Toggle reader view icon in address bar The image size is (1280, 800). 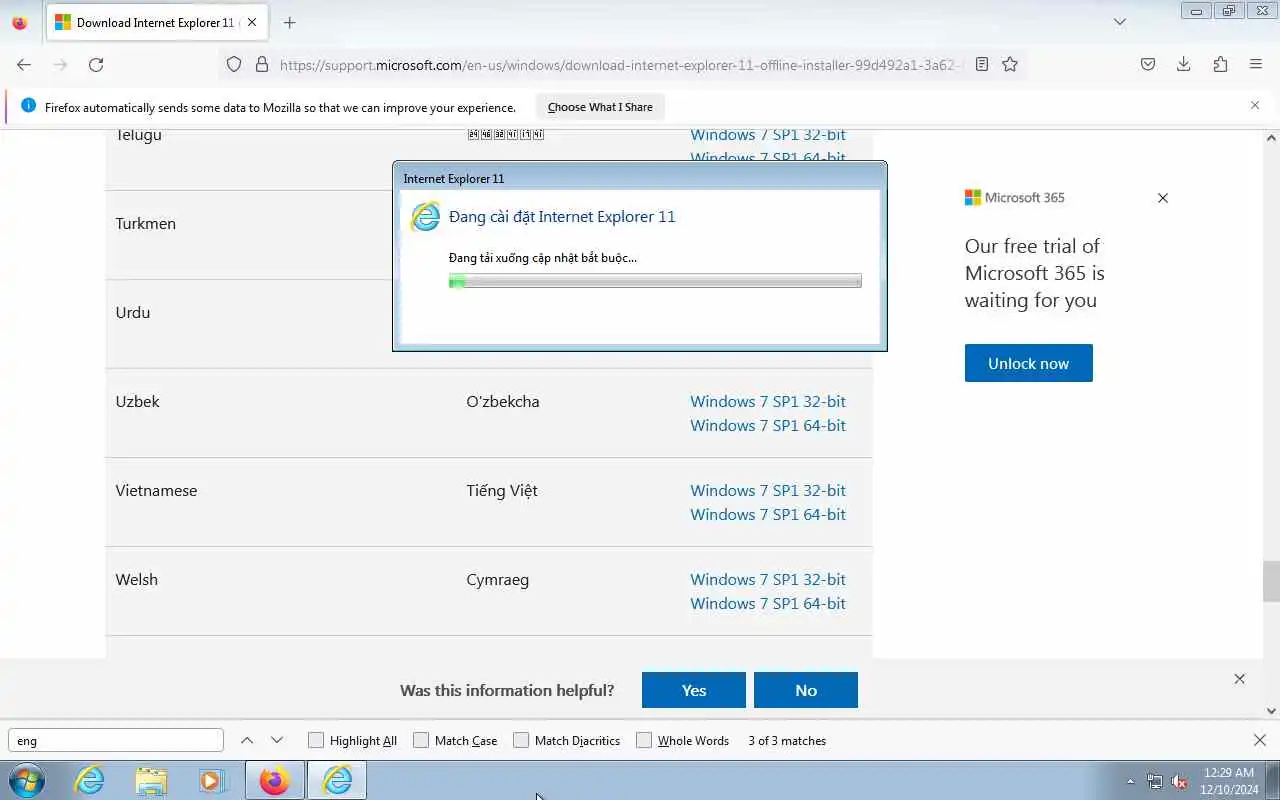pyautogui.click(x=982, y=64)
